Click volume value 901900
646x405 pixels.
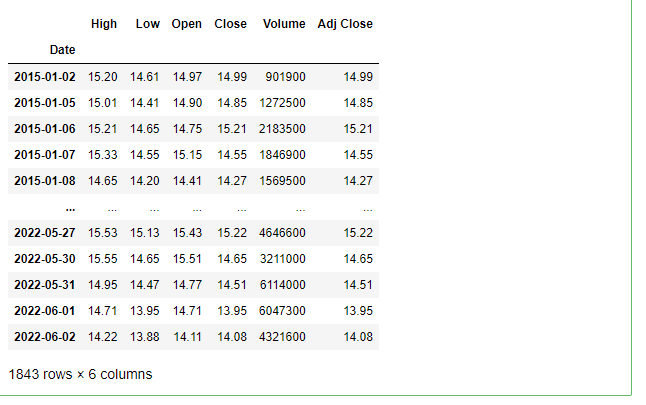pos(286,76)
